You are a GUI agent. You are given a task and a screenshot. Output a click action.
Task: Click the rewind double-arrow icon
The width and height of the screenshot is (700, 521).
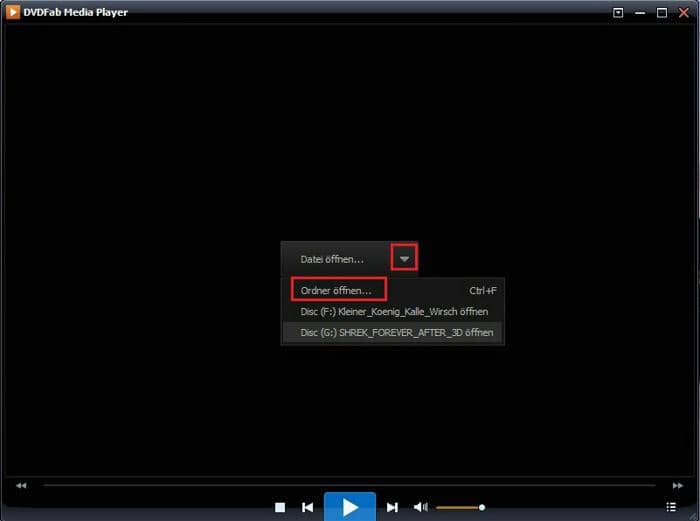tap(21, 485)
